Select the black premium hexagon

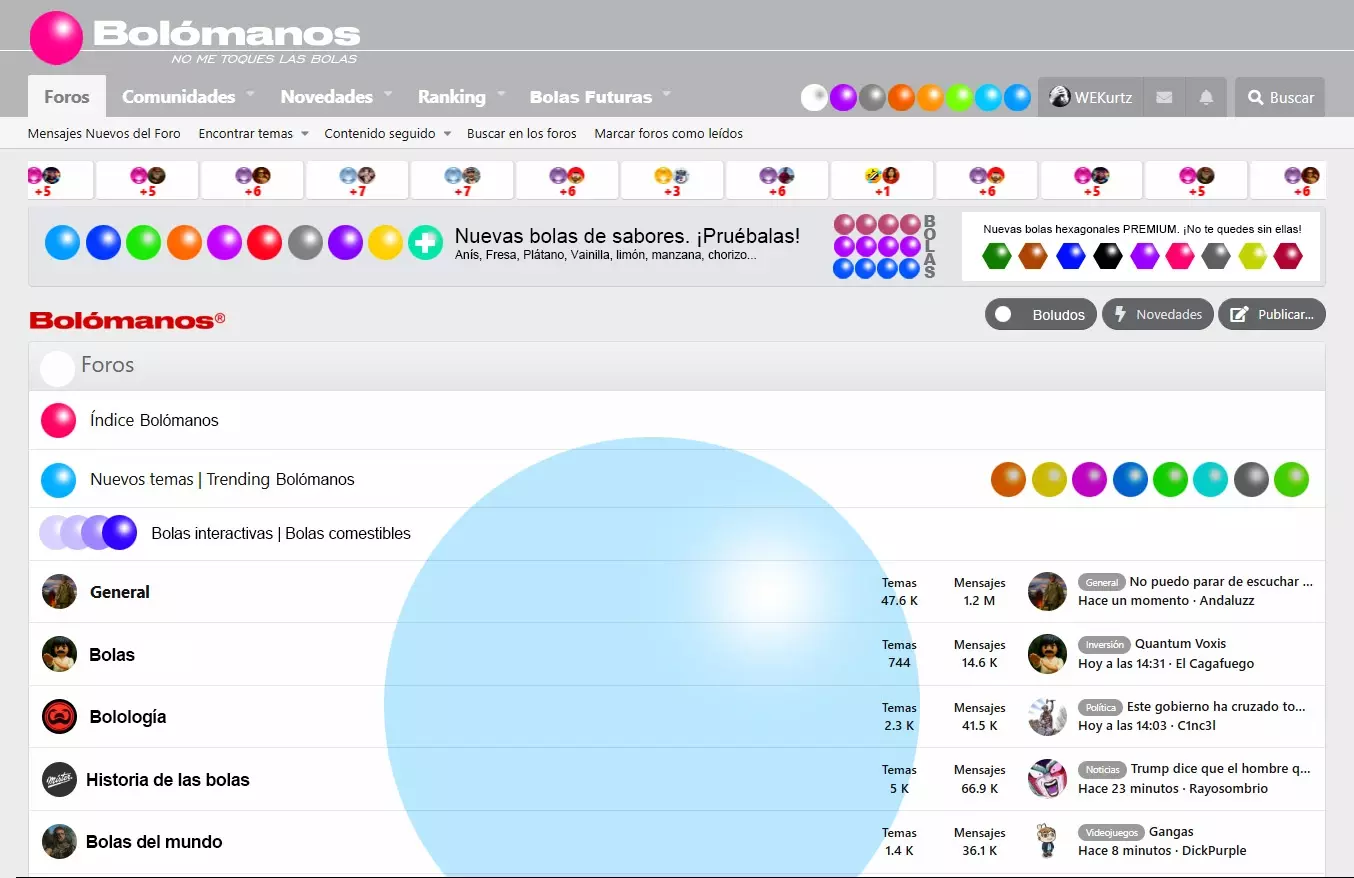tap(1108, 256)
